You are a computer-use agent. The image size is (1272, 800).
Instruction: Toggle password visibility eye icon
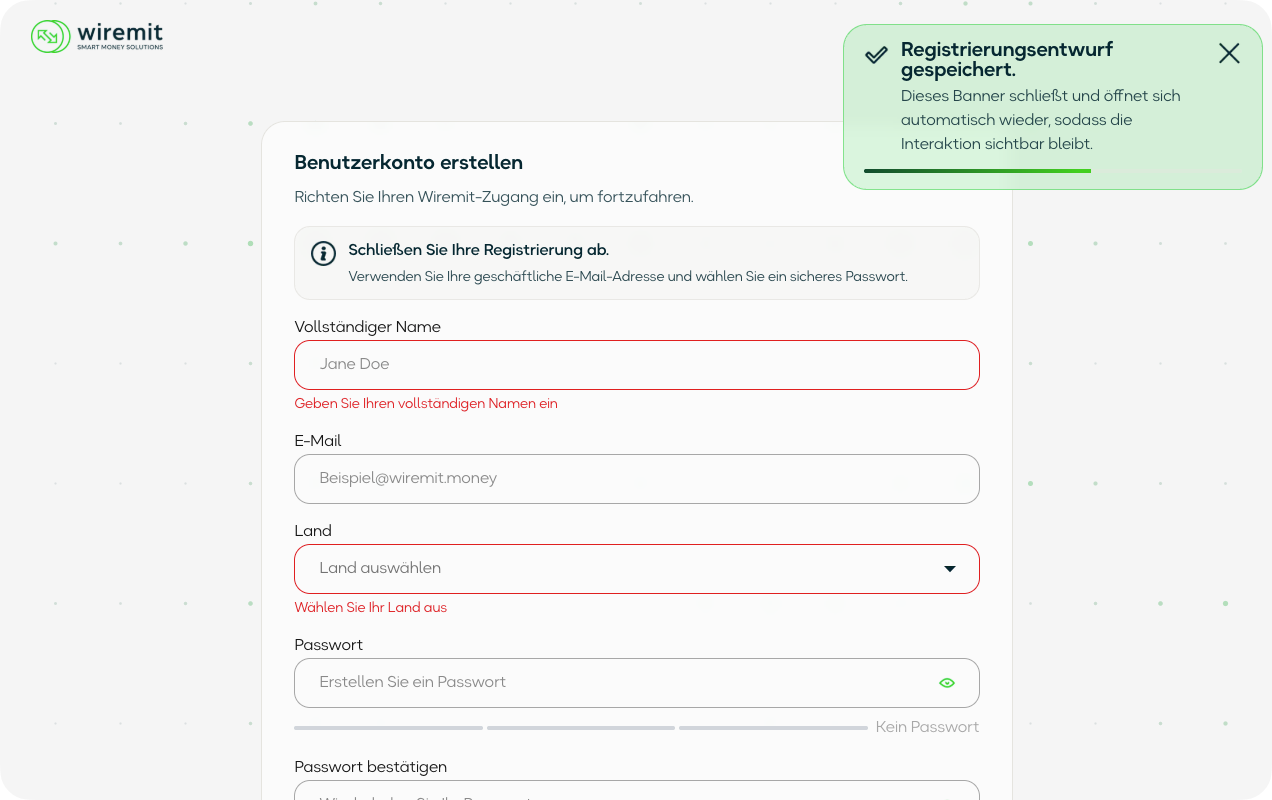(947, 683)
